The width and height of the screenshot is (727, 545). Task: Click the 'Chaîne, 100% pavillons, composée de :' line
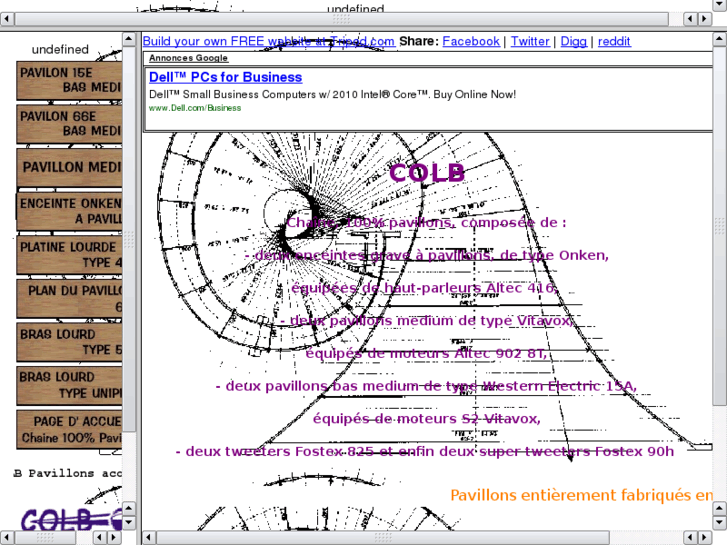pos(427,223)
